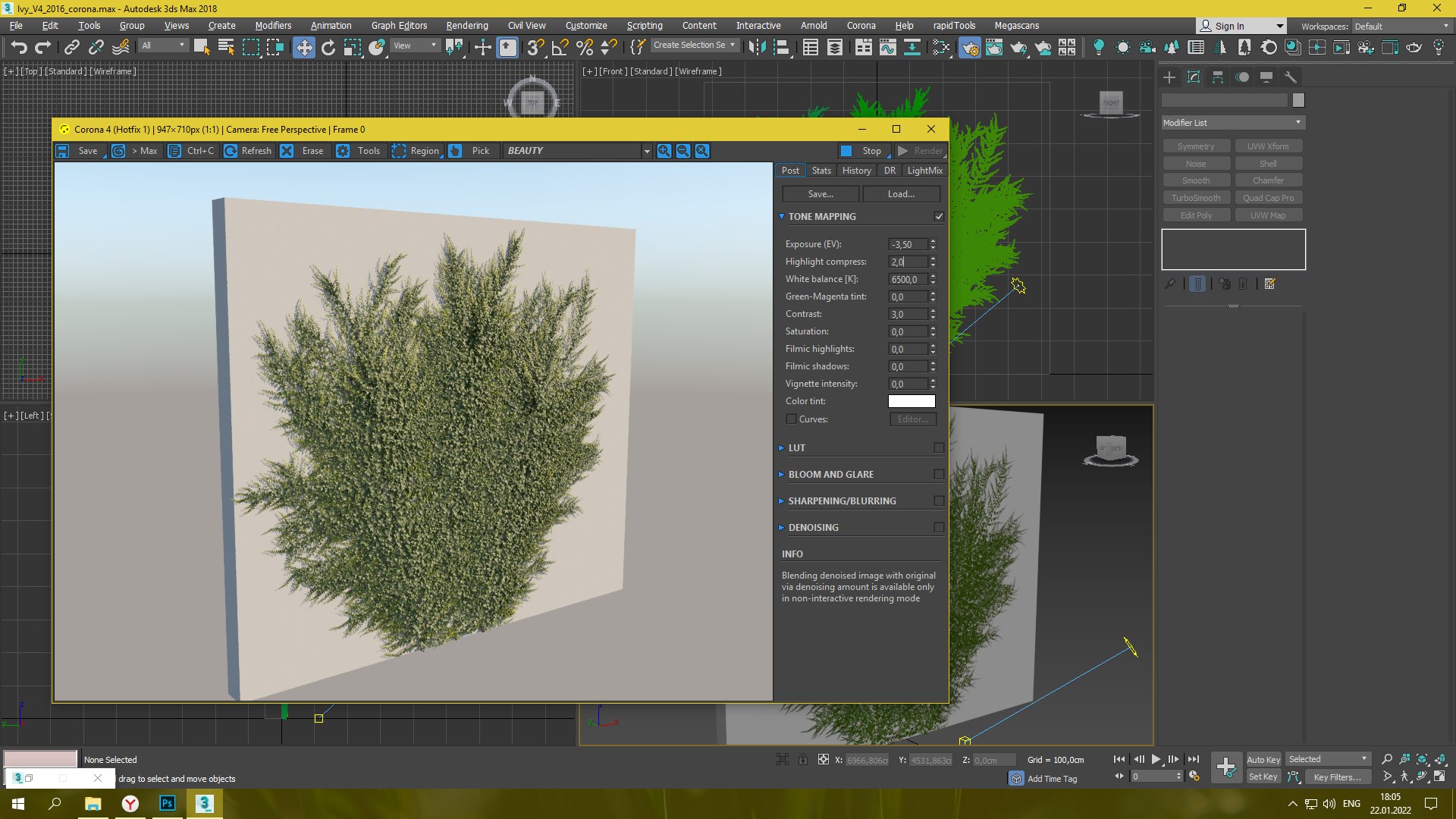Open the Selected key filter dropdown
Image resolution: width=1456 pixels, height=819 pixels.
(x=1328, y=759)
